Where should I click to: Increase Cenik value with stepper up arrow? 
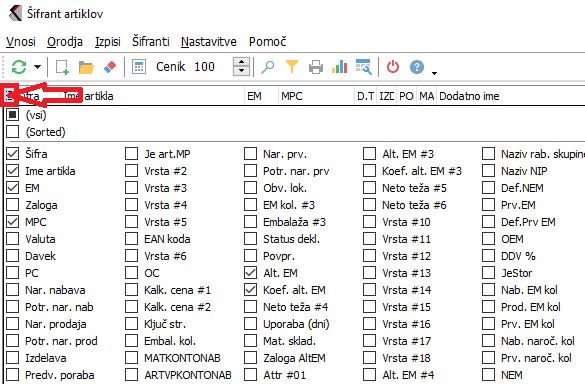coord(241,62)
